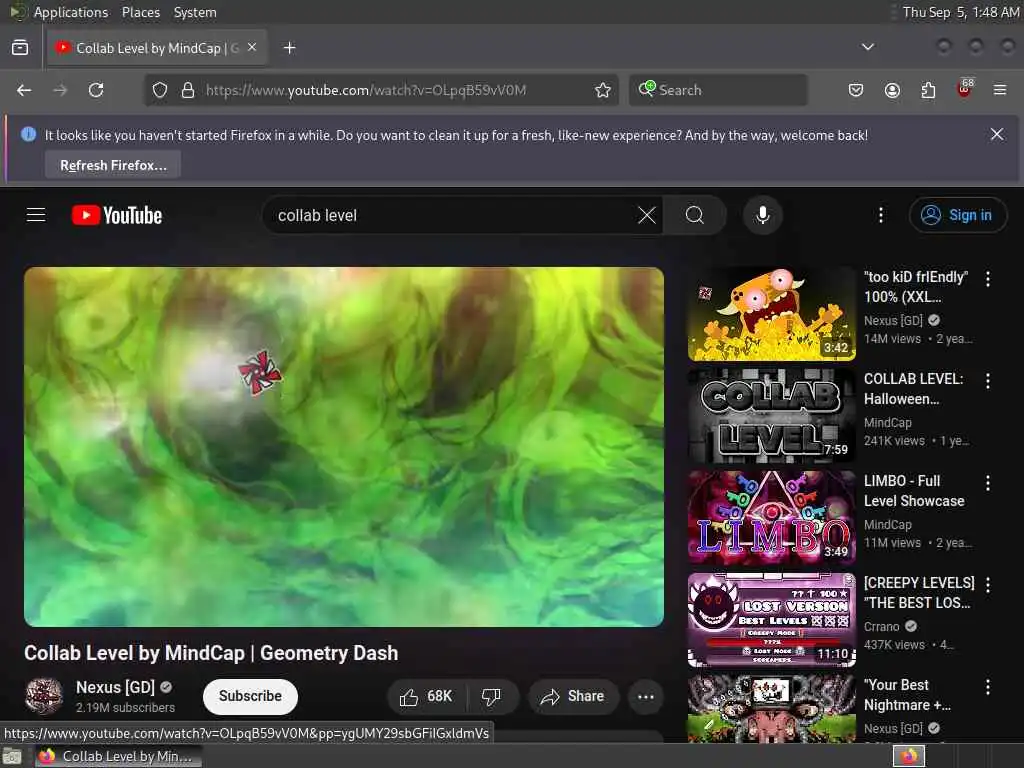
Task: Dislike the video with thumbs-down
Action: coord(491,697)
